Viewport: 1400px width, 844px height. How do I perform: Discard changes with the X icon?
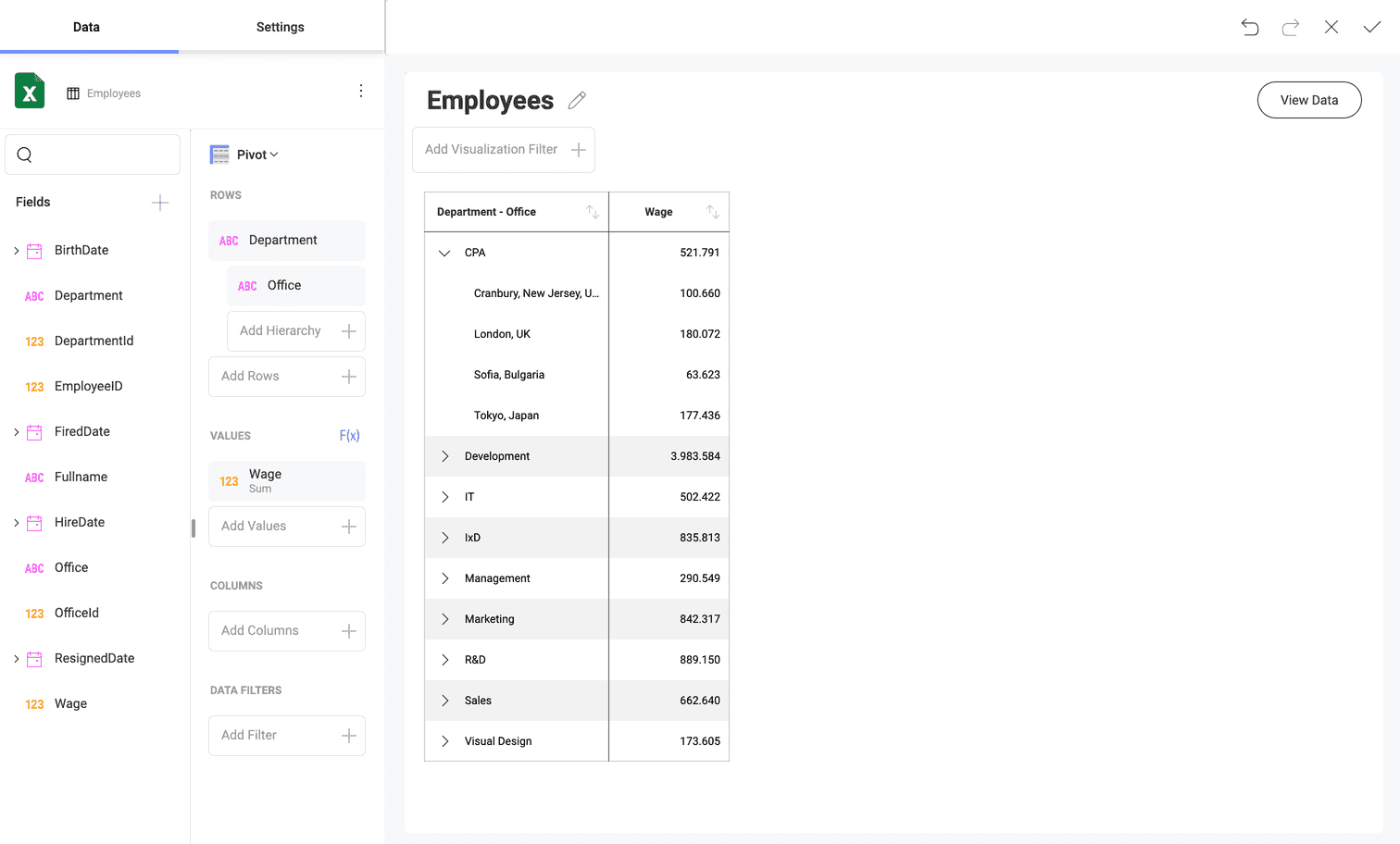(1331, 27)
